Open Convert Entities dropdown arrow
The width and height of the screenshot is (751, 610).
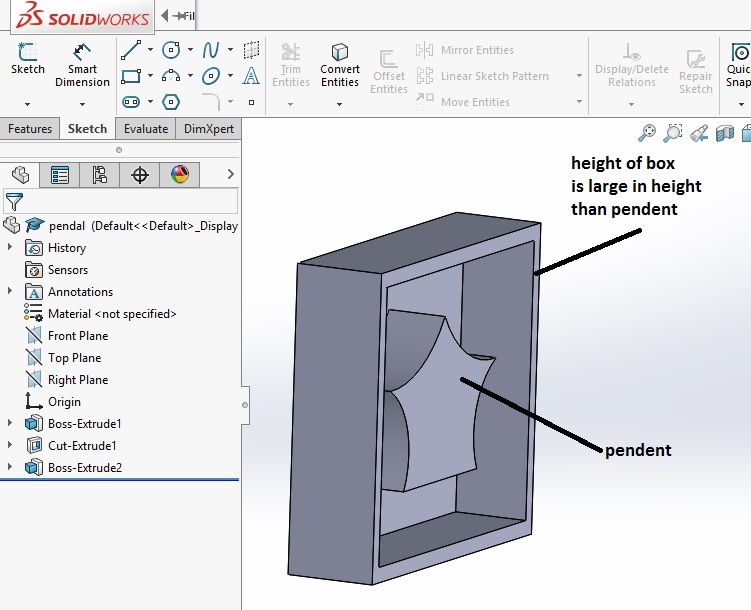pos(339,104)
